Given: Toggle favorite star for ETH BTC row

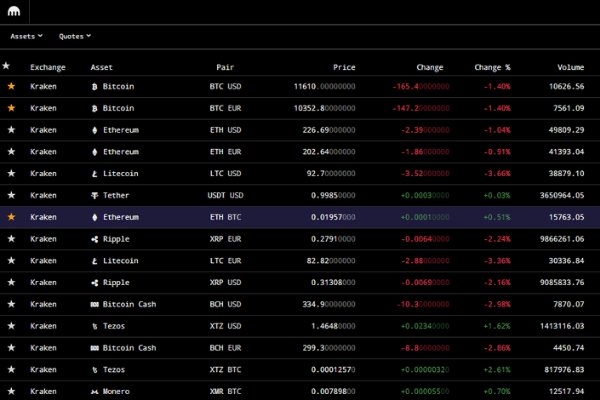Looking at the screenshot, I should tap(11, 217).
